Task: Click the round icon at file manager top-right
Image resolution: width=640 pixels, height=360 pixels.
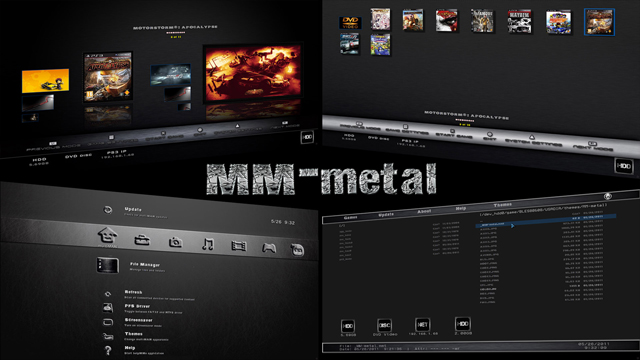Action: coord(608,196)
